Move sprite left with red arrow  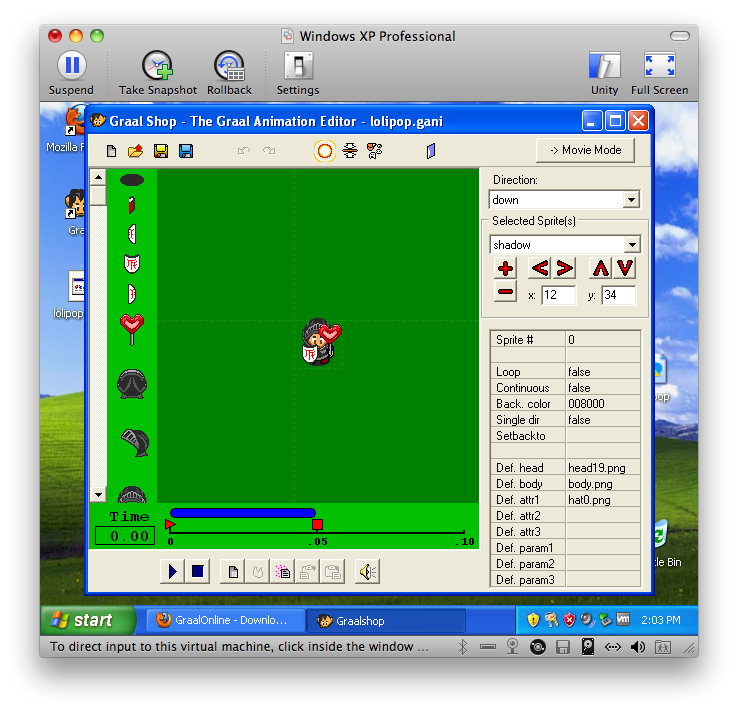tap(540, 268)
